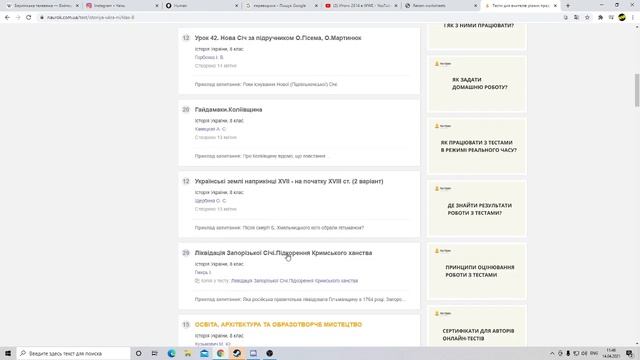
Task: Click the taskbar clock and date
Action: pyautogui.click(x=611, y=353)
